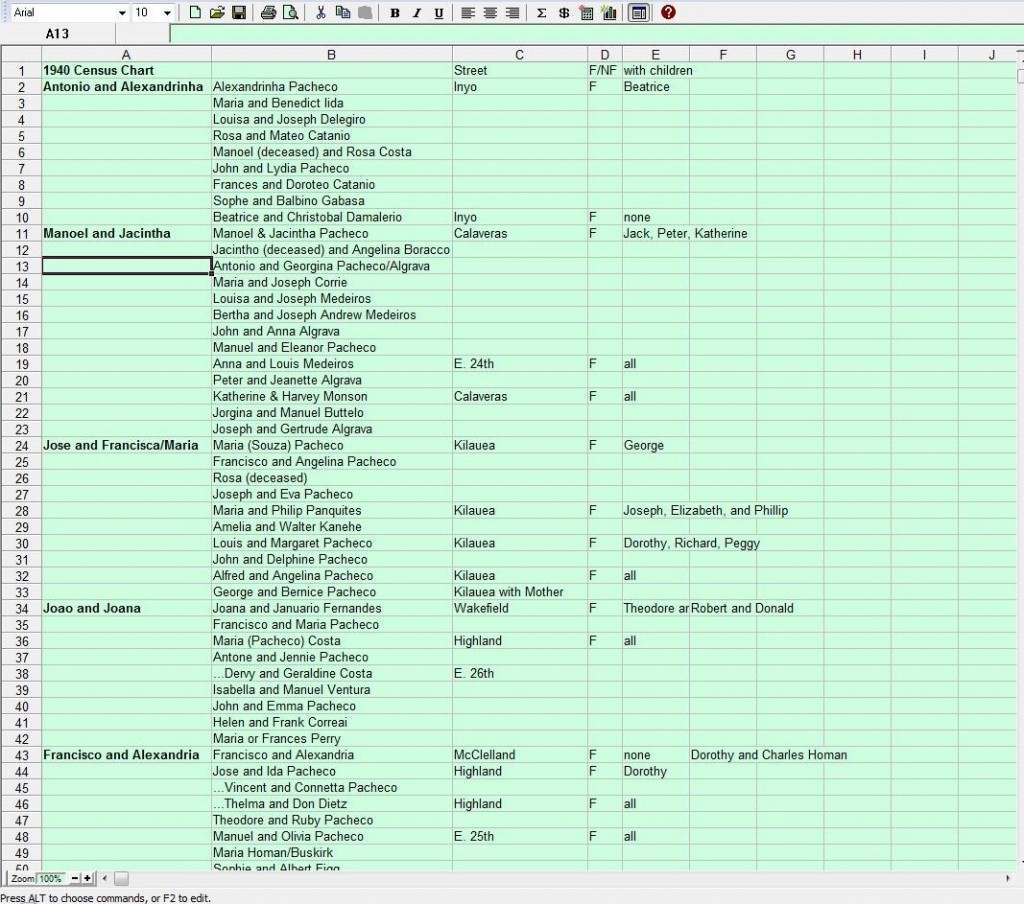
Task: Click the Zoom 100% percentage field
Action: coord(50,879)
